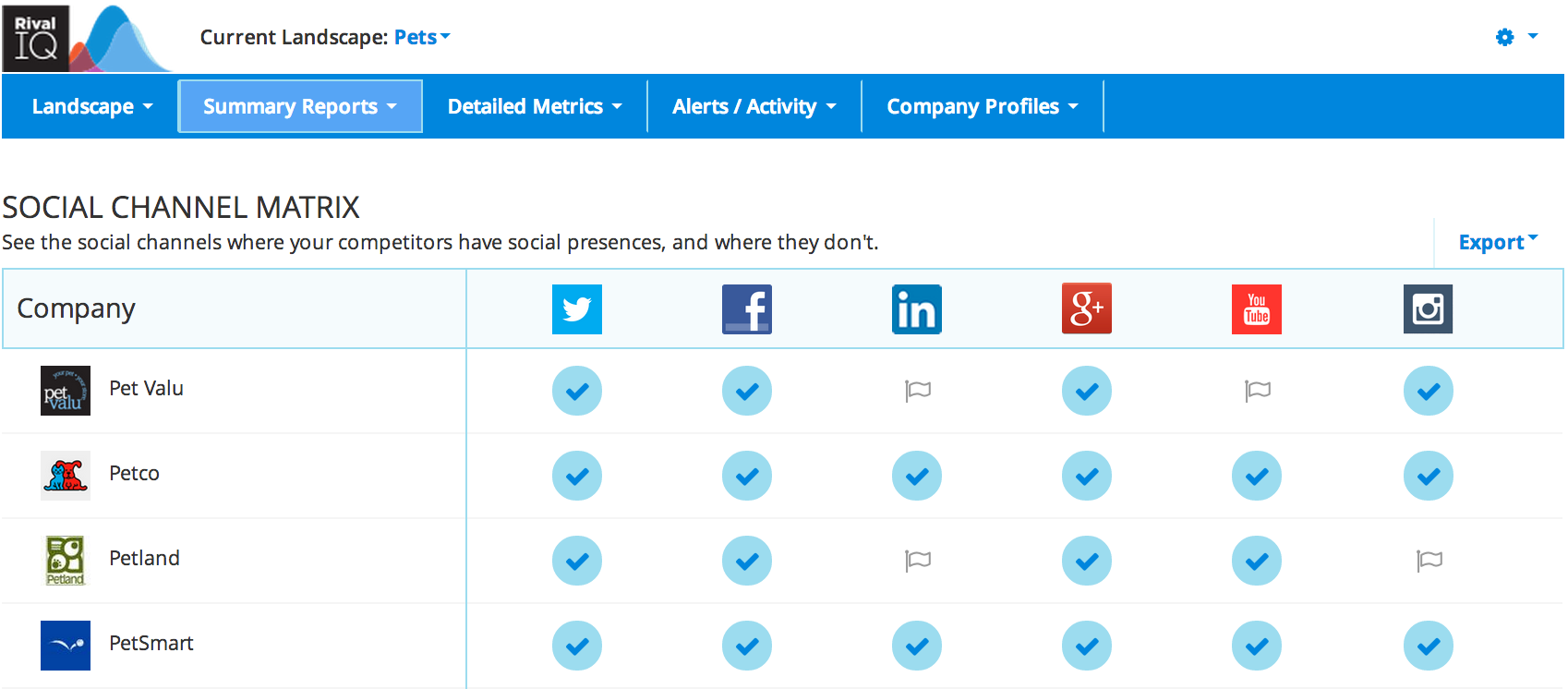
Task: Click Pet Valu's LinkedIn flag icon
Action: click(x=918, y=391)
